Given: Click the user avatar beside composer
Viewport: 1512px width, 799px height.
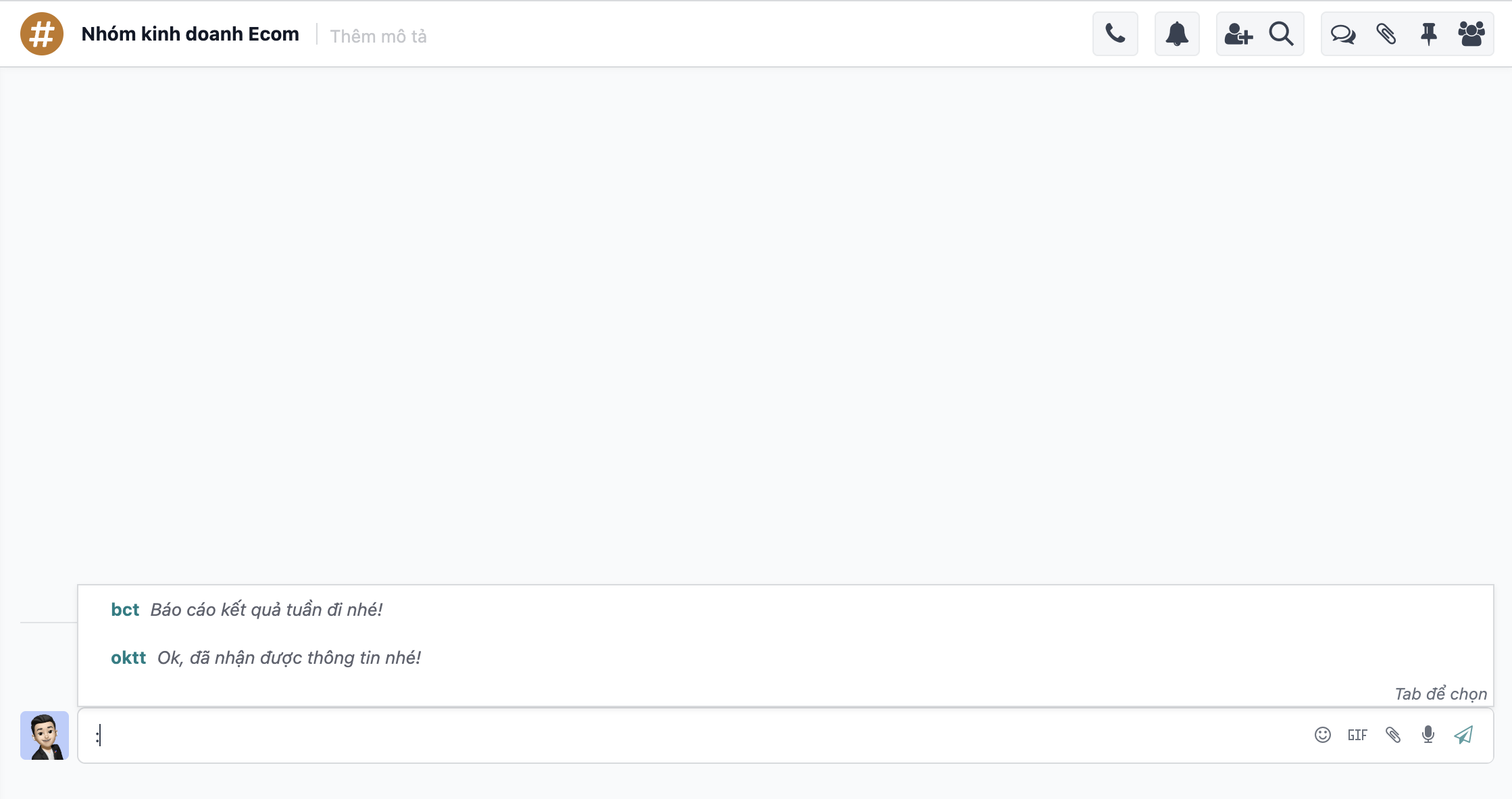Looking at the screenshot, I should 45,735.
